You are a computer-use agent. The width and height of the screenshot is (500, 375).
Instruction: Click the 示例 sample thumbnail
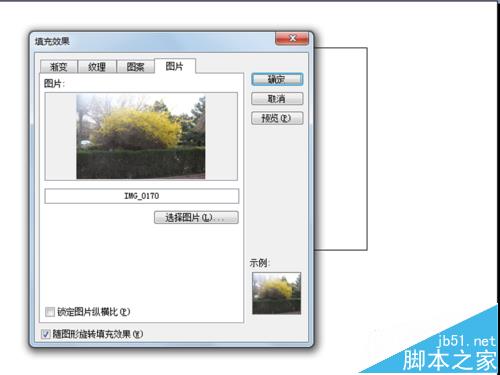tap(277, 293)
